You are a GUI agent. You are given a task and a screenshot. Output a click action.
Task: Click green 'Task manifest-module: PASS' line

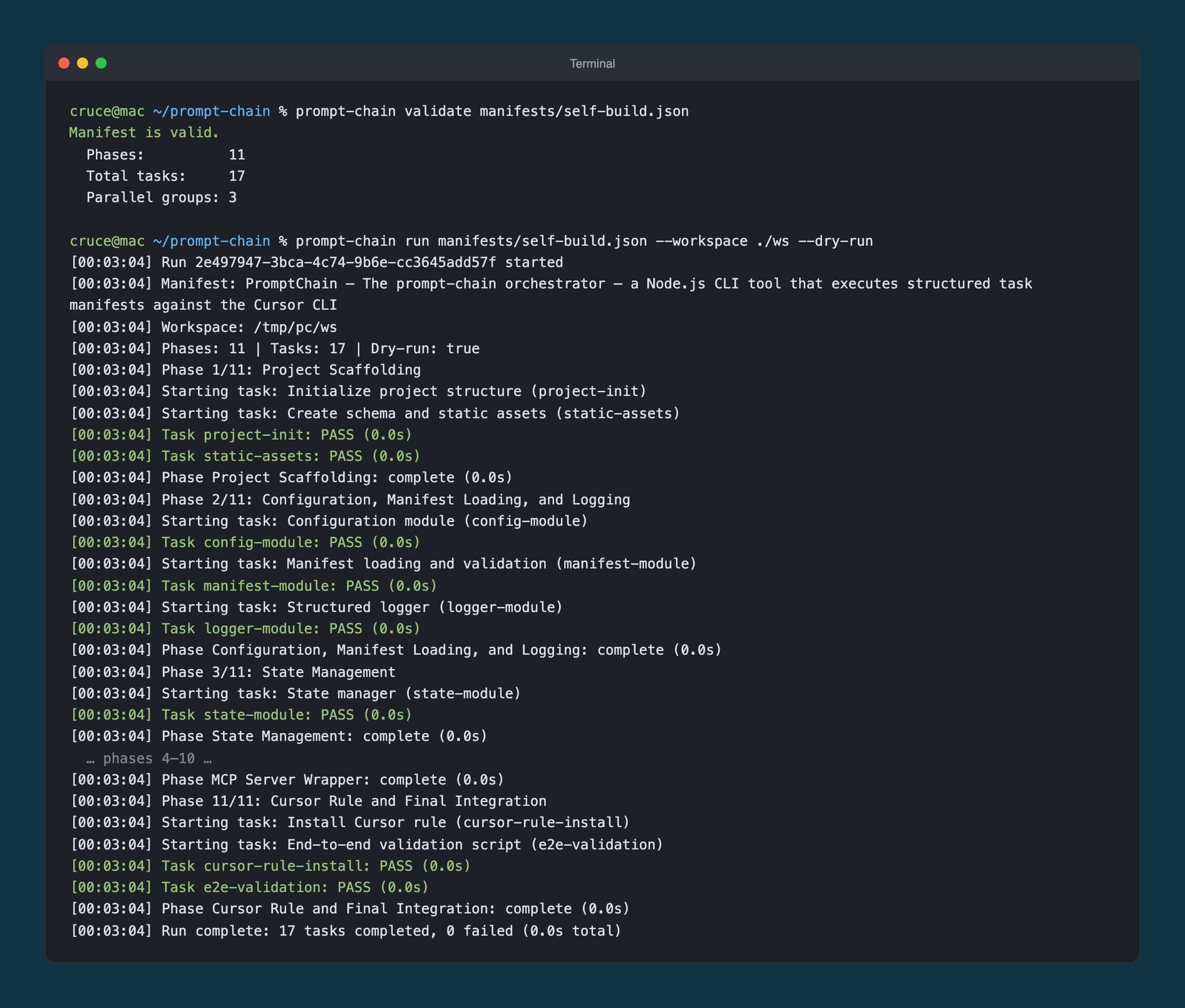click(254, 585)
